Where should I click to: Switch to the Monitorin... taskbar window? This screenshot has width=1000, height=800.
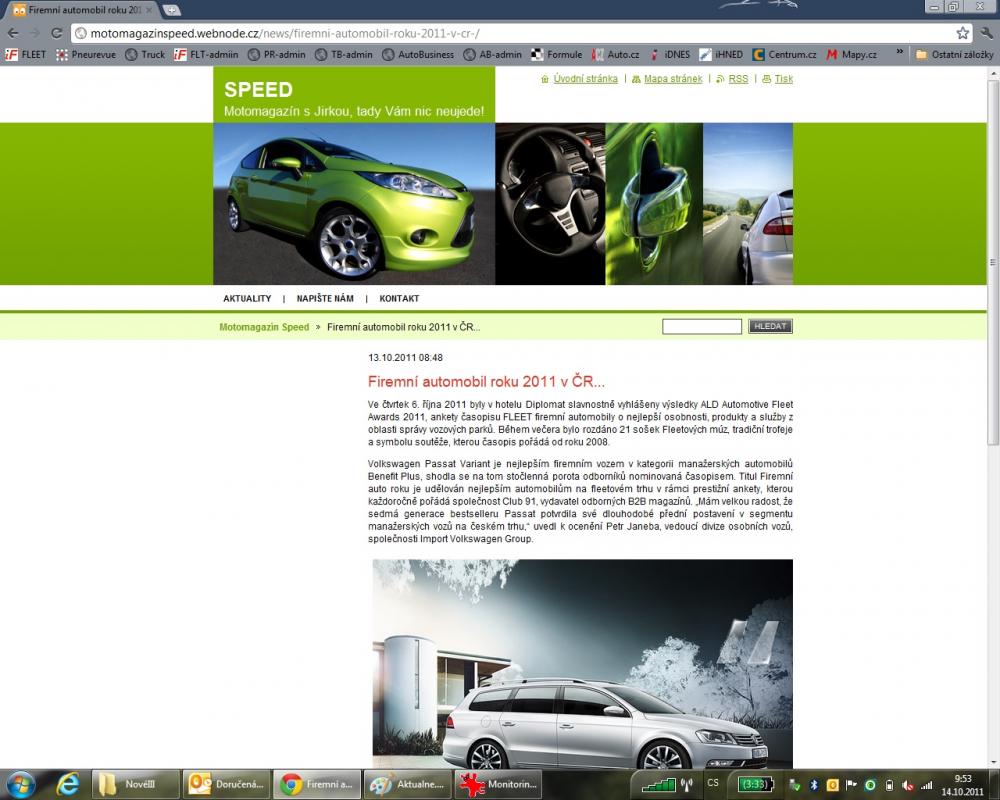point(498,784)
